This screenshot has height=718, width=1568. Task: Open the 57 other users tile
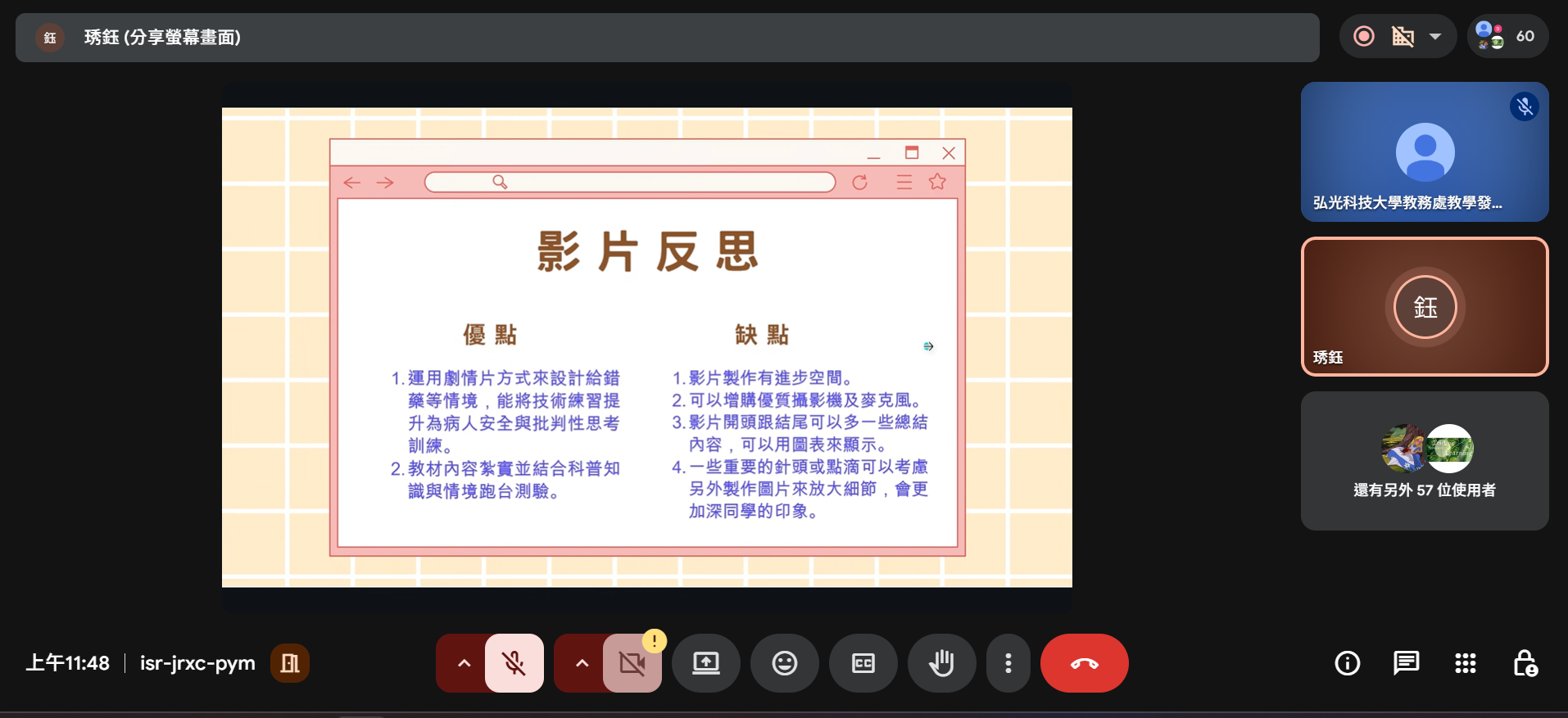1424,461
